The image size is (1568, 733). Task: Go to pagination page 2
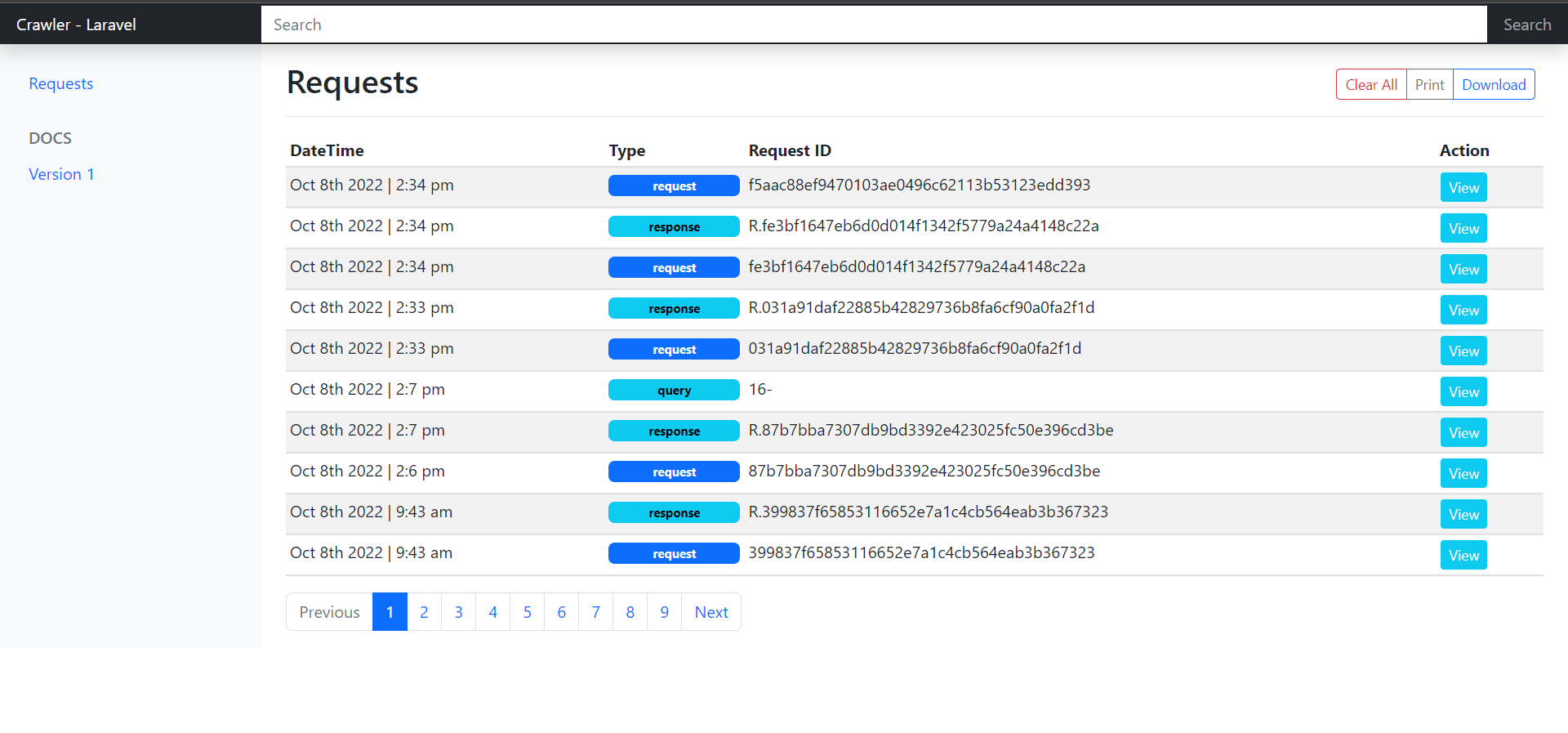(x=424, y=612)
